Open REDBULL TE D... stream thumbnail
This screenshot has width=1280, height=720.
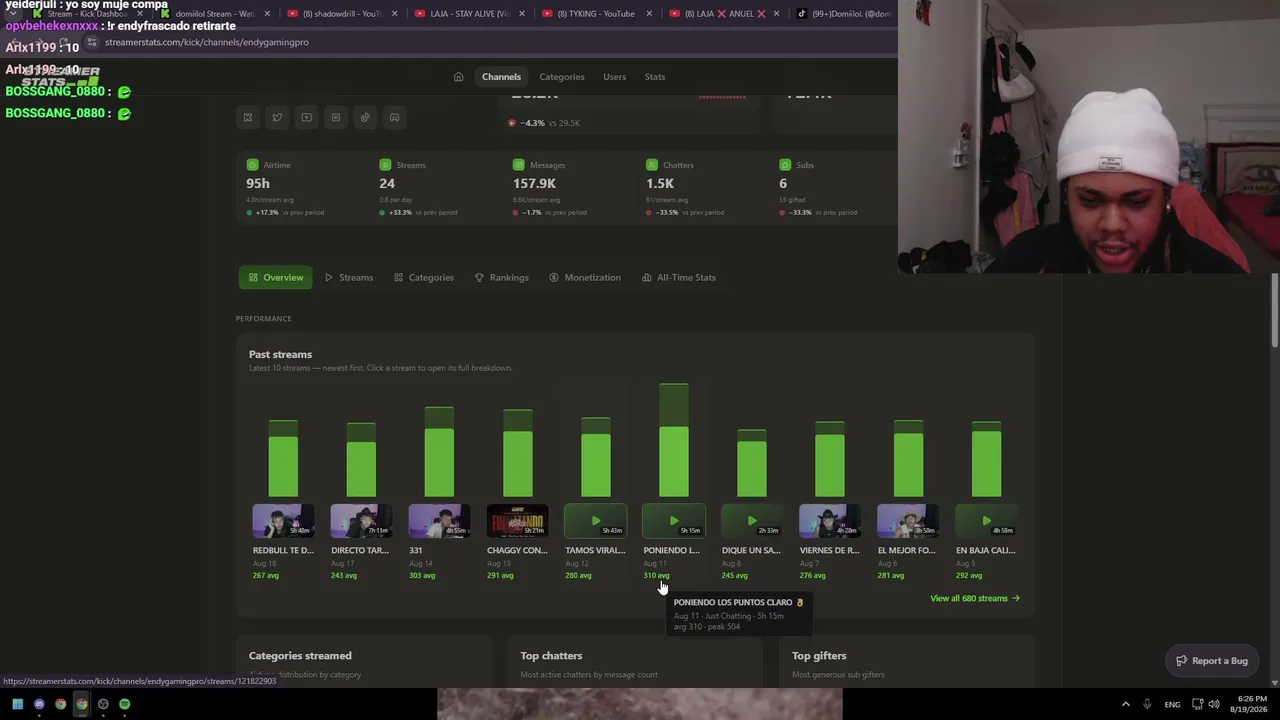pos(283,521)
